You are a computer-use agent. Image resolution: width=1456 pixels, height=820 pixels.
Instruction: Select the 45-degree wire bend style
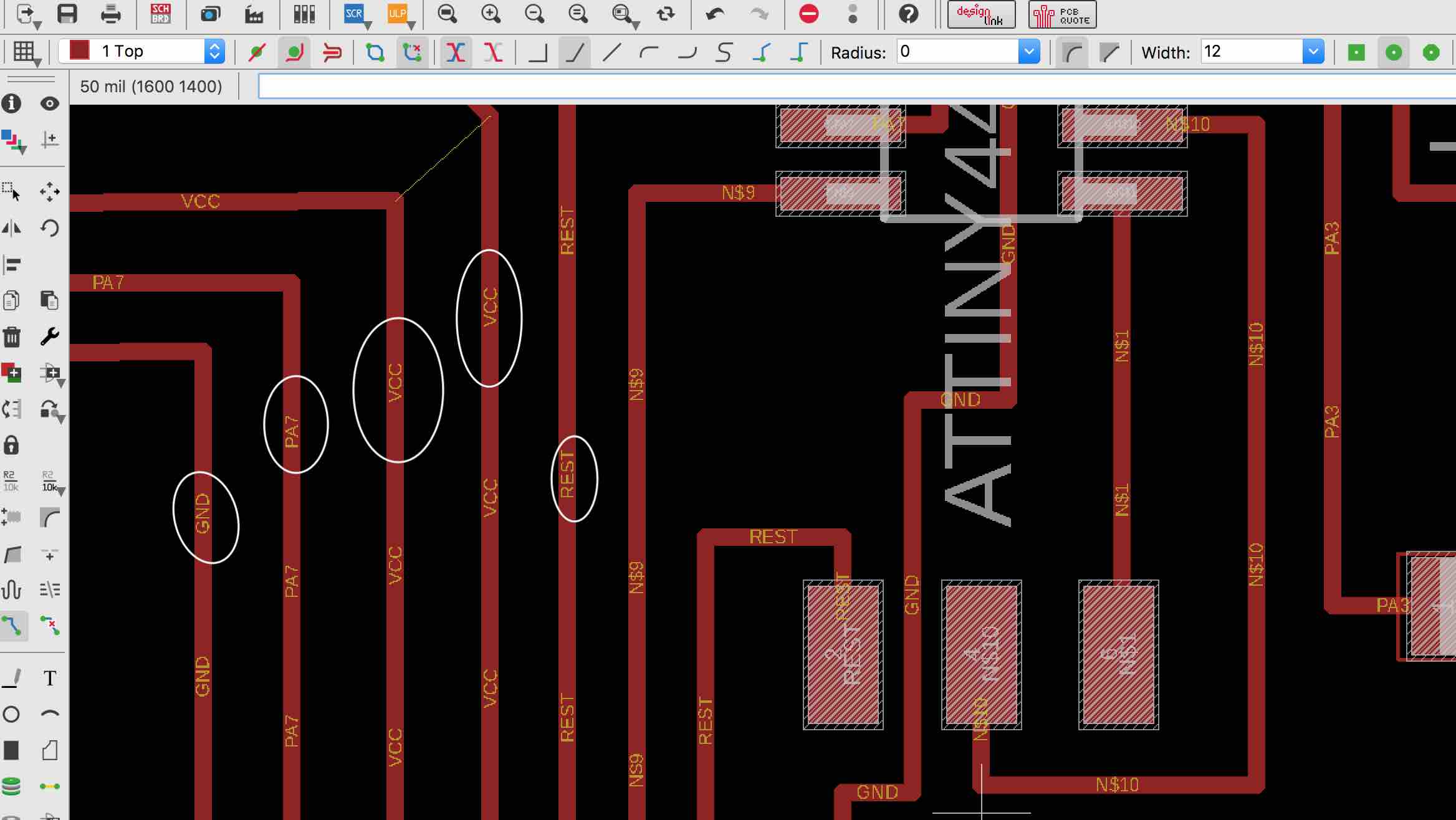(575, 52)
